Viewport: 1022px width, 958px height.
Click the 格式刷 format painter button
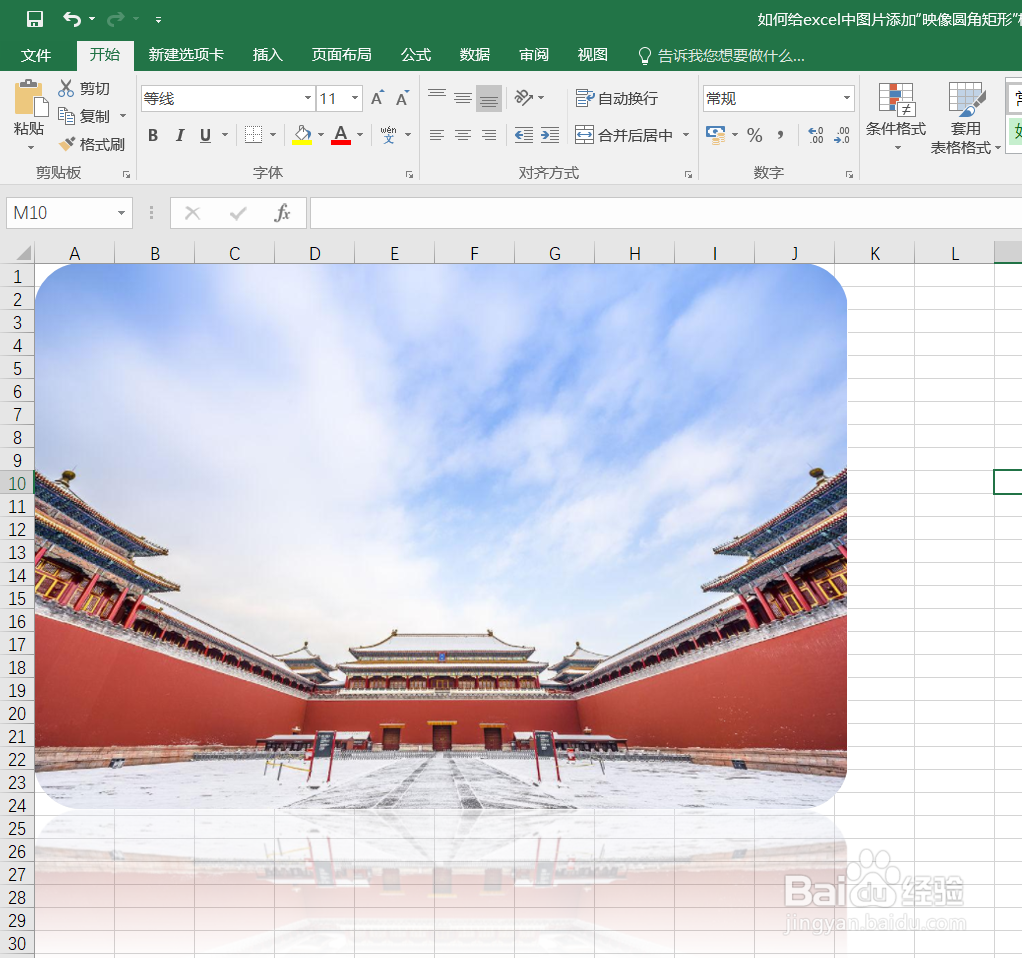click(x=92, y=144)
